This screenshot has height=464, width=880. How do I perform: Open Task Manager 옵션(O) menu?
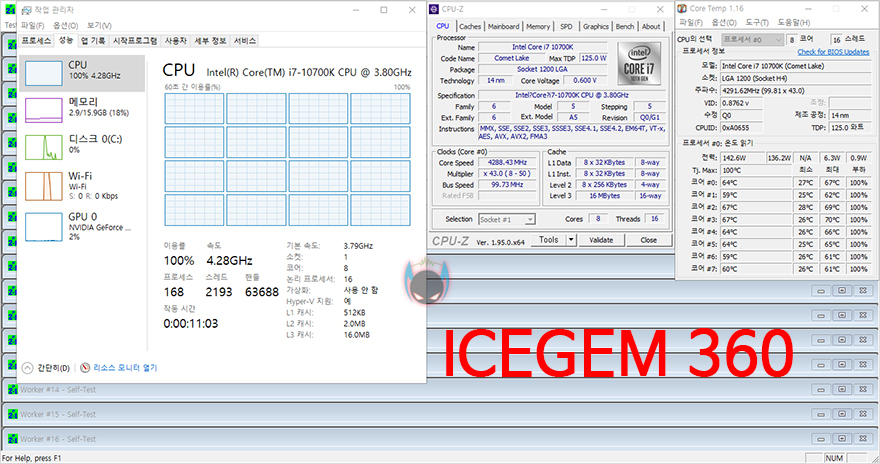point(65,25)
